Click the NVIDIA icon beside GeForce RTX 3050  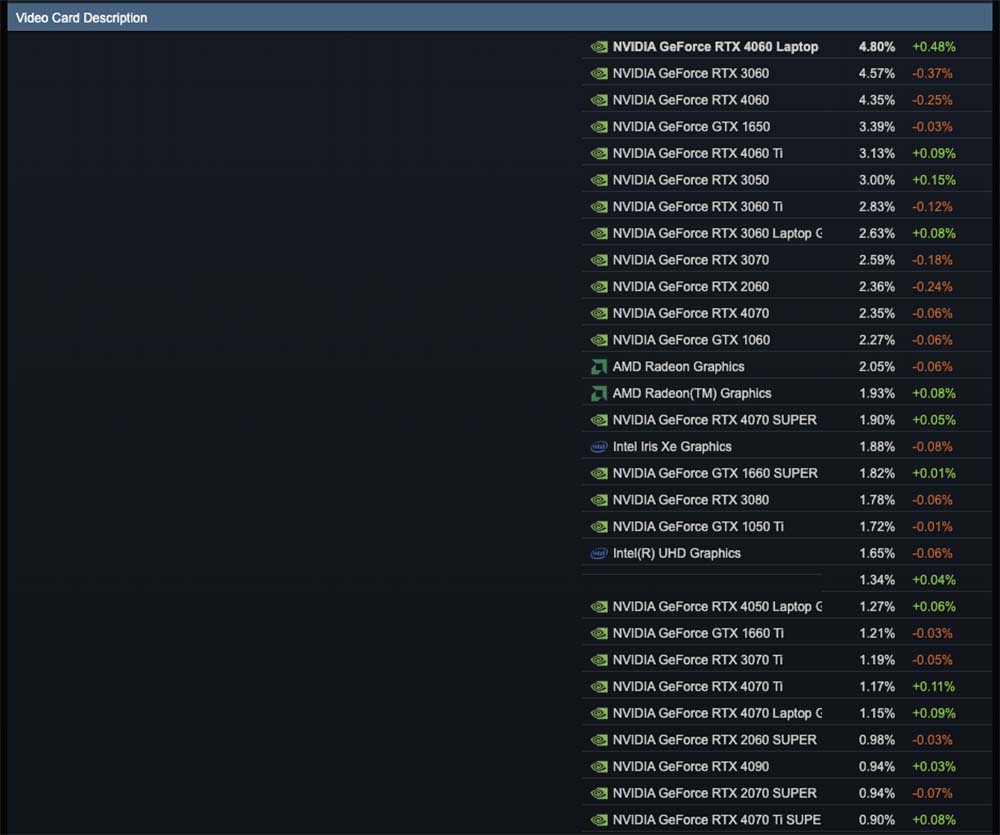tap(599, 181)
